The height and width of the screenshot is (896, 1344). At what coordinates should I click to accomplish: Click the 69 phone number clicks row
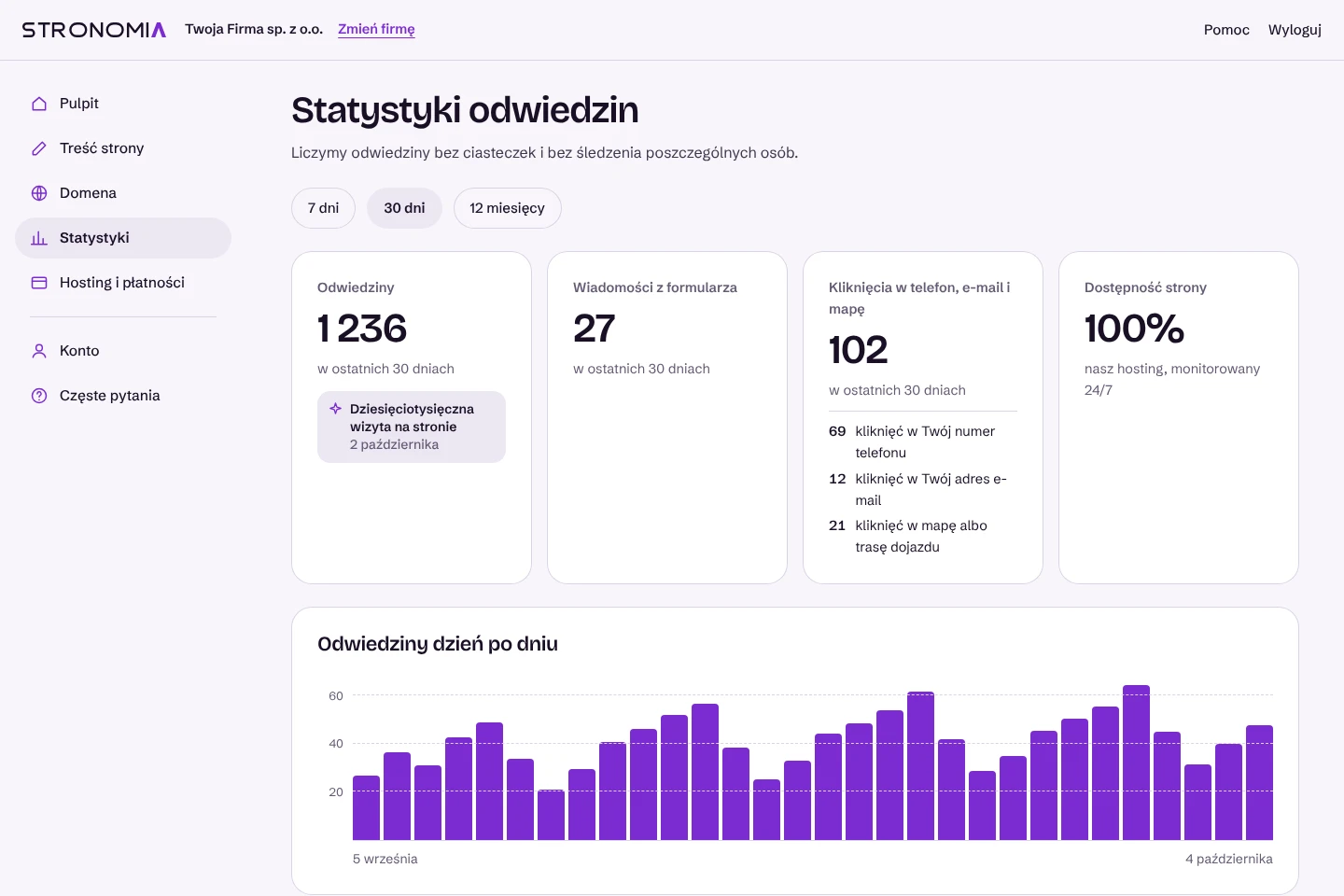click(923, 441)
